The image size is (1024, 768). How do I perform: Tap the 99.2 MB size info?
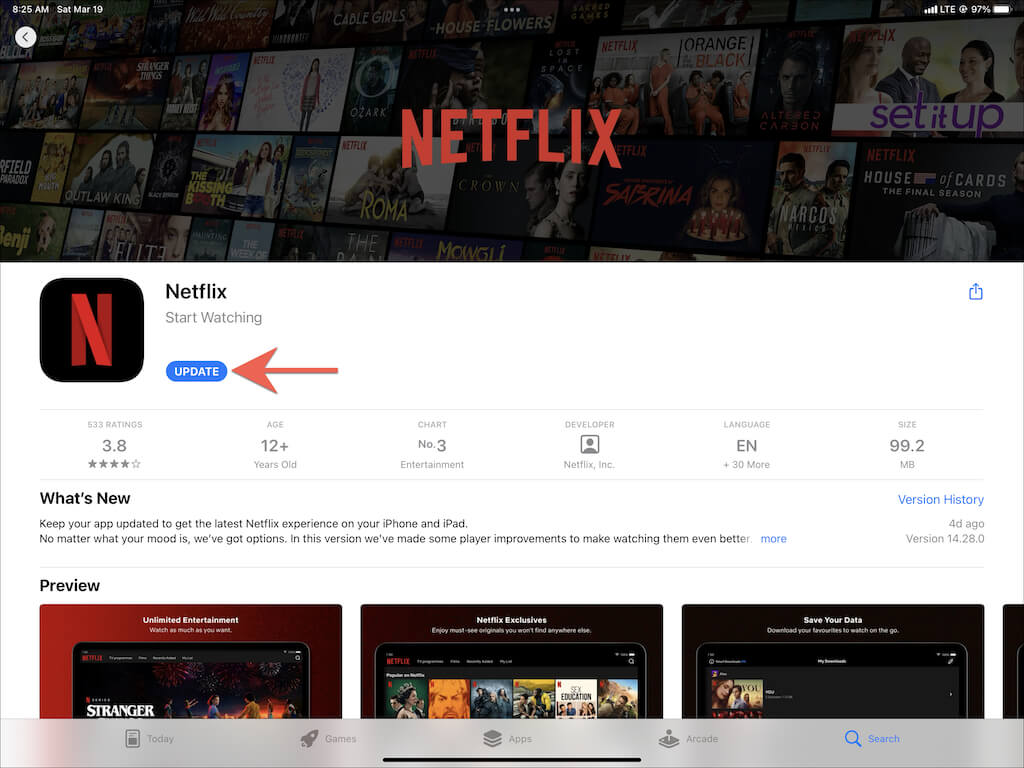click(x=906, y=445)
